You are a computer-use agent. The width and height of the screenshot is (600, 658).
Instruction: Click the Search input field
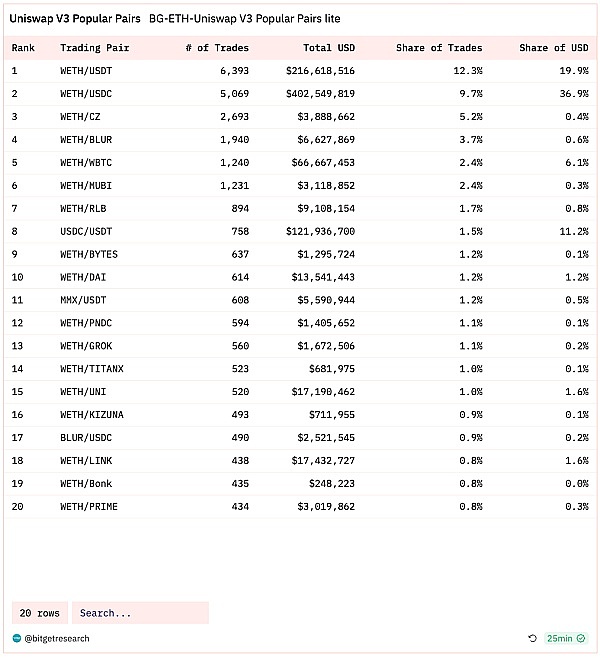pos(140,613)
